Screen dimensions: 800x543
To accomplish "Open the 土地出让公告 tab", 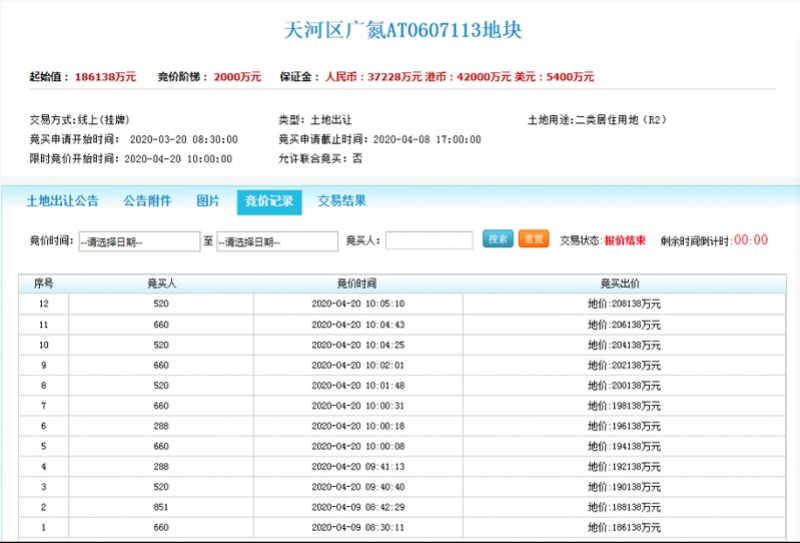I will click(62, 201).
